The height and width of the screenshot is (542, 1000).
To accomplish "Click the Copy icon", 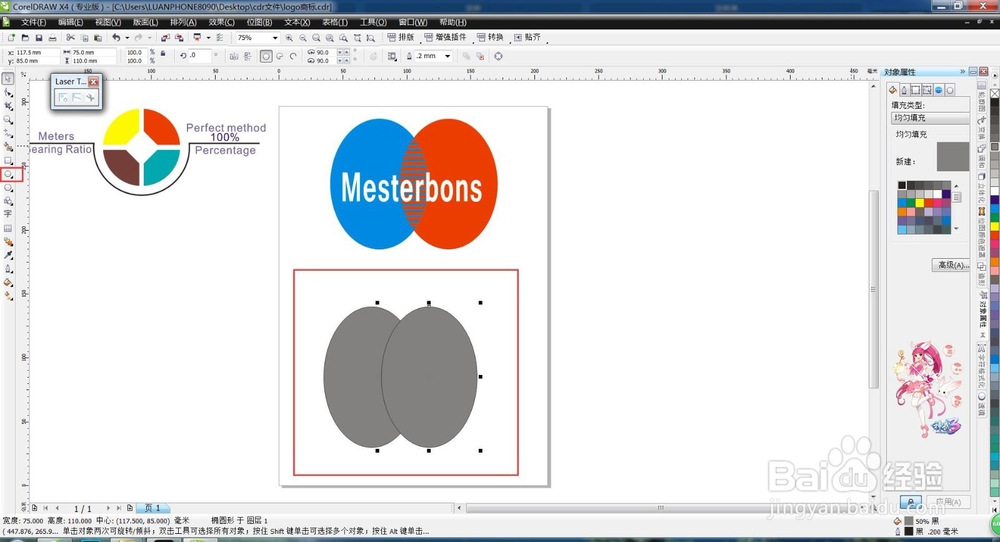I will click(x=84, y=38).
